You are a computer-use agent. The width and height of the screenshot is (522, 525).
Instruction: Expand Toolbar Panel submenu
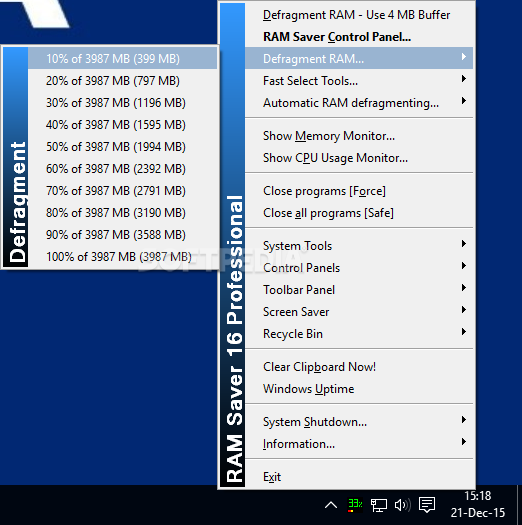[x=359, y=290]
